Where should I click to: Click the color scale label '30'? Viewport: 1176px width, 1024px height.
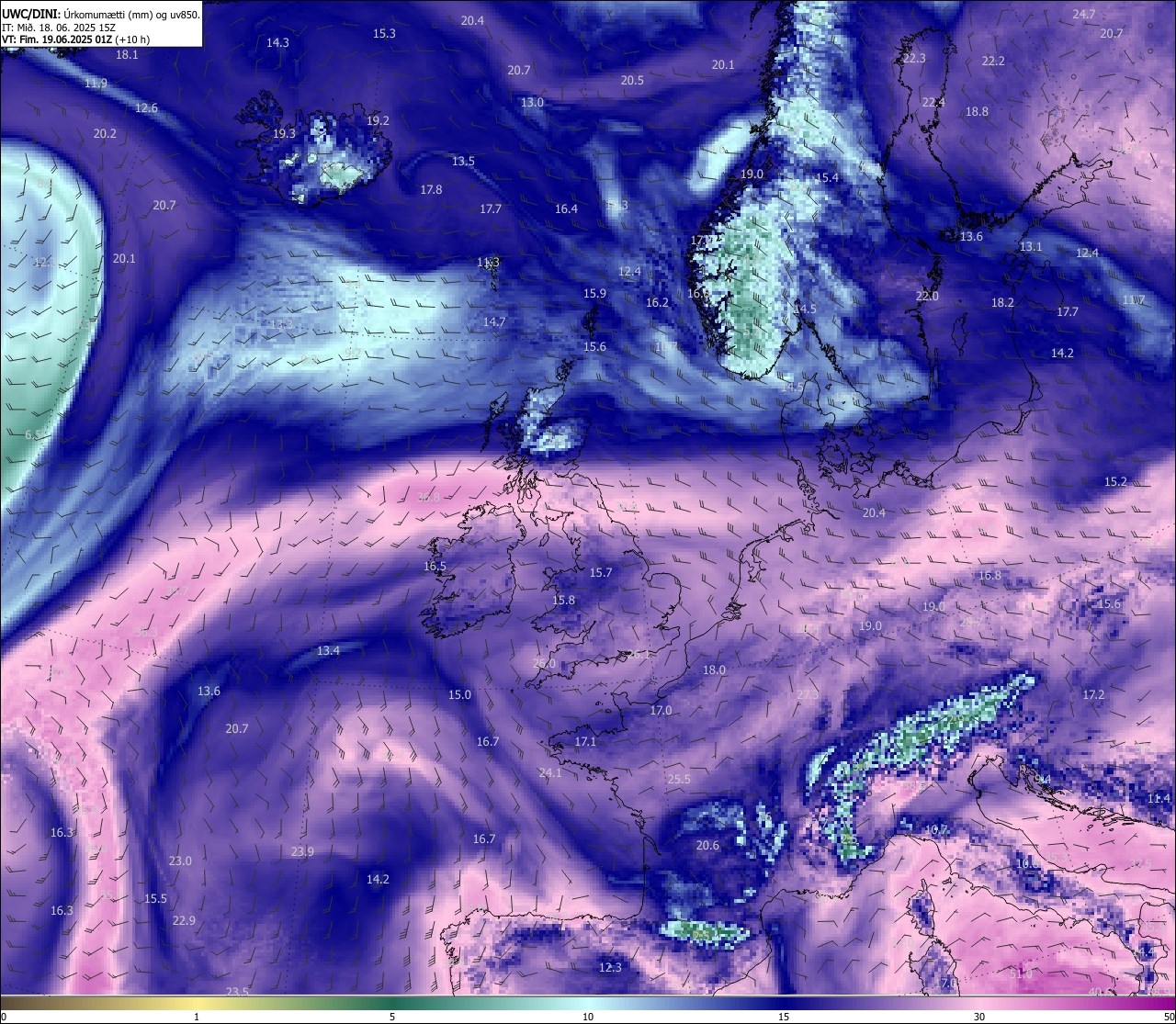(x=979, y=1017)
